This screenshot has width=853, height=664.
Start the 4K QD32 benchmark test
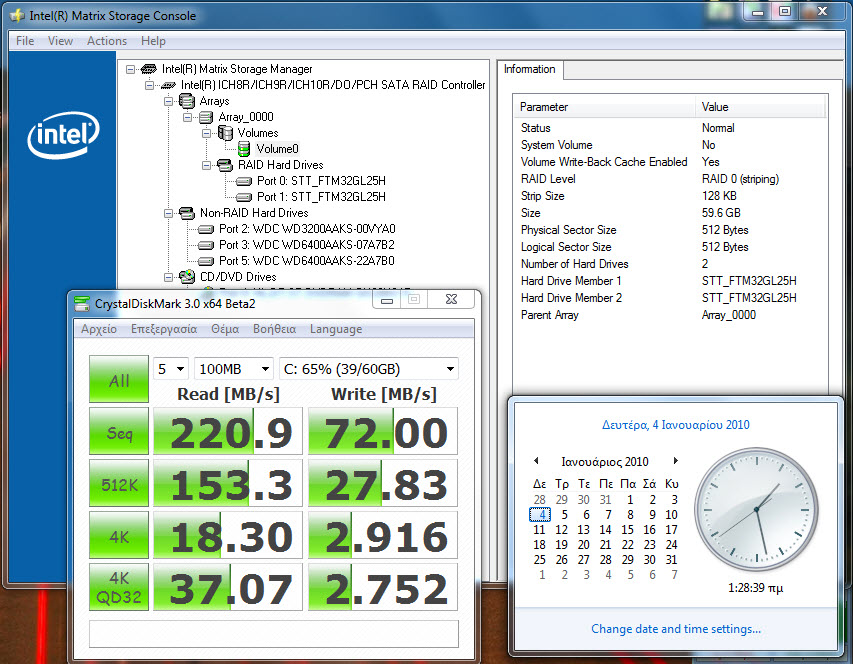[x=119, y=587]
